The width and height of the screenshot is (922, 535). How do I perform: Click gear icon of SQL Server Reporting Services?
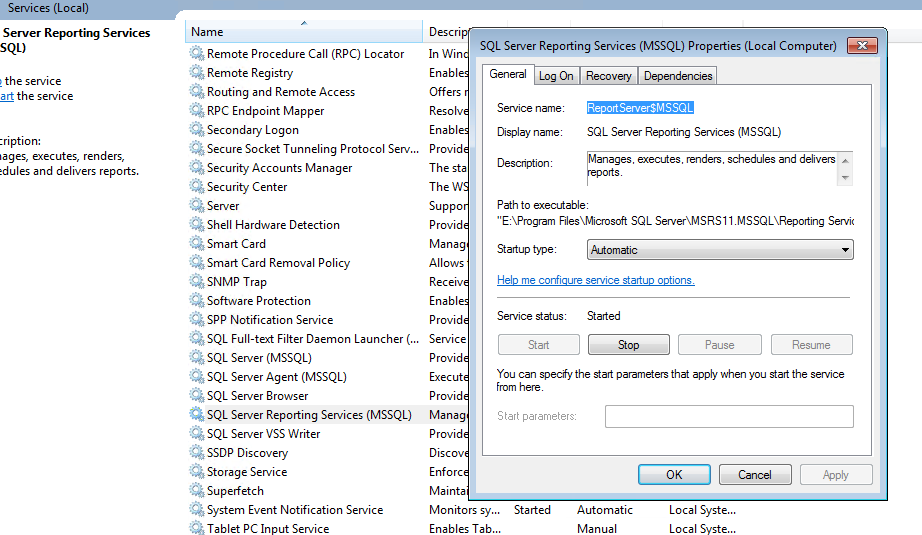click(x=196, y=414)
